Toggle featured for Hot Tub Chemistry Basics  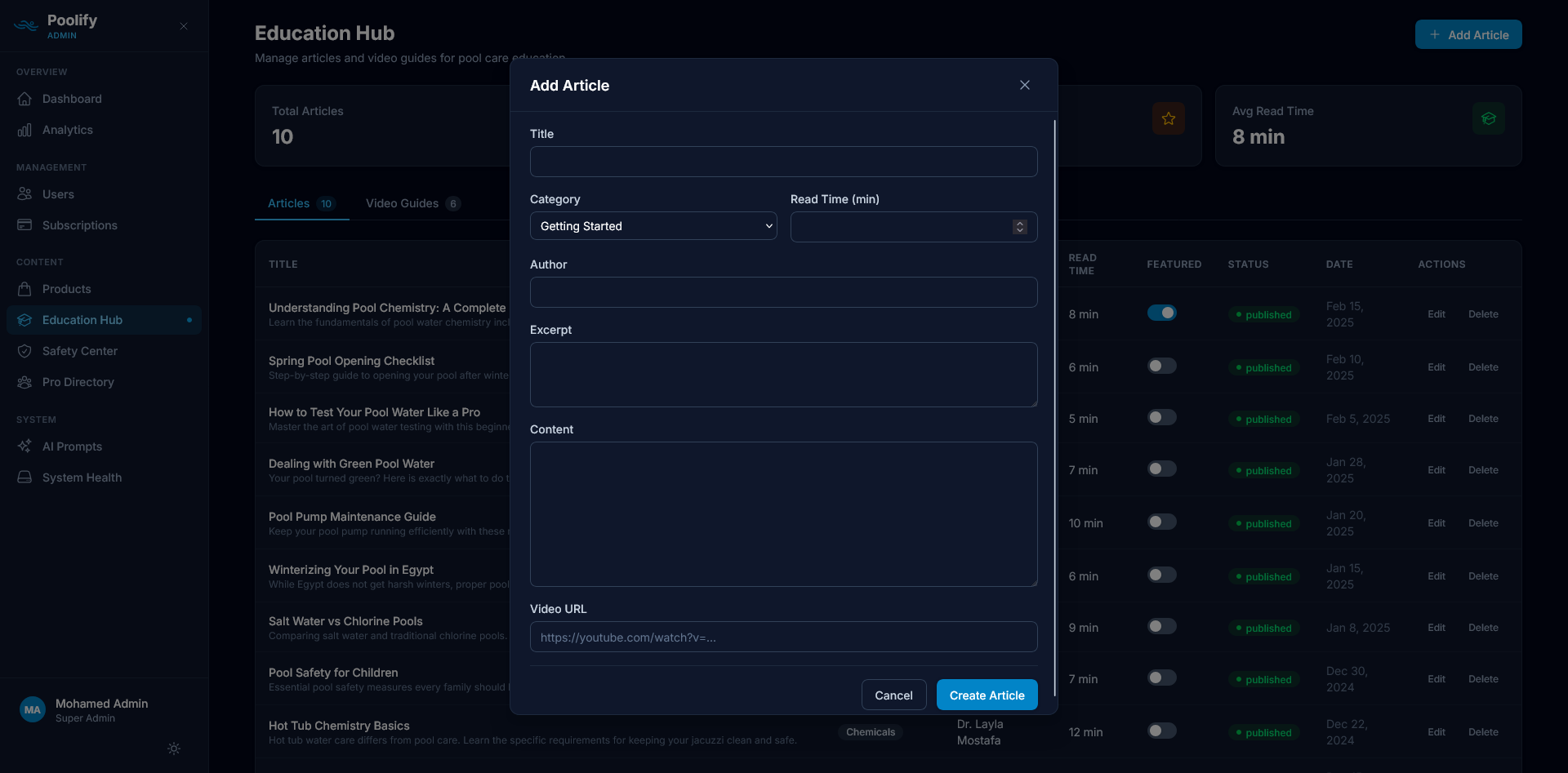click(1162, 731)
